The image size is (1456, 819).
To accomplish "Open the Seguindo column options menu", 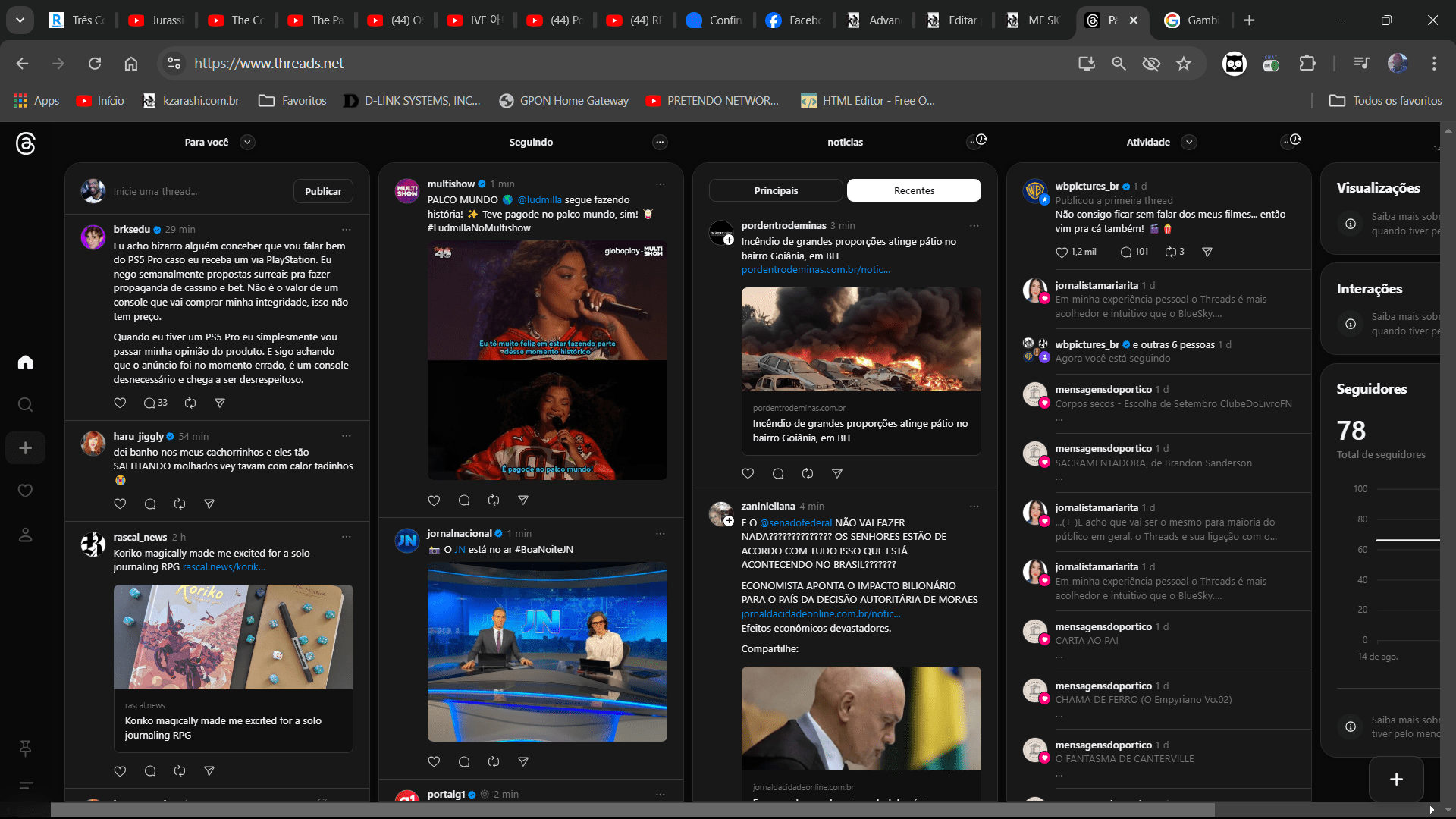I will [x=660, y=143].
